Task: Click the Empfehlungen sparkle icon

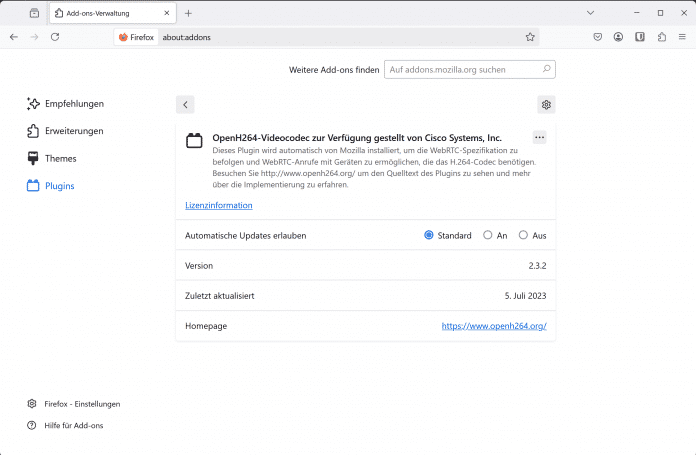Action: [x=33, y=104]
